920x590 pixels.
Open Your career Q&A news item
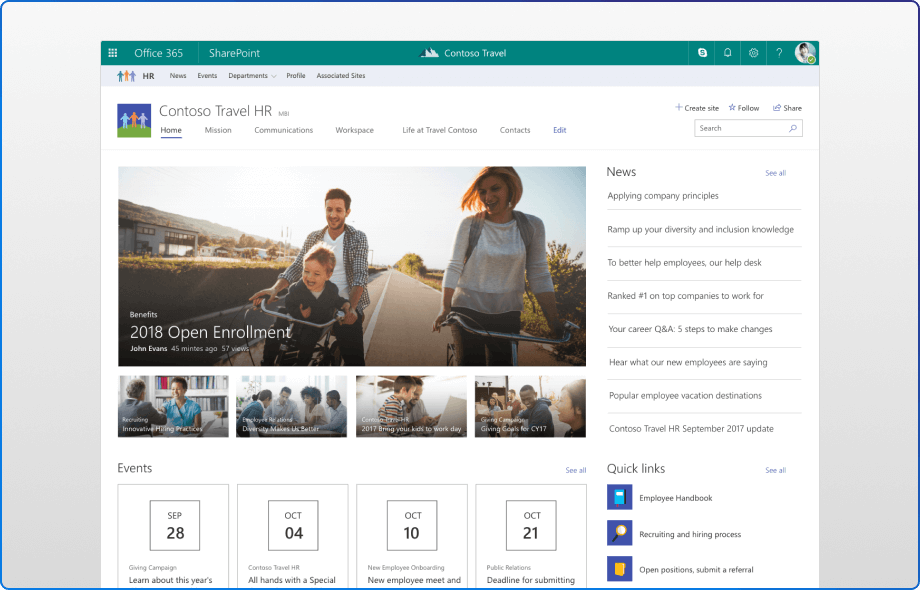pos(690,329)
